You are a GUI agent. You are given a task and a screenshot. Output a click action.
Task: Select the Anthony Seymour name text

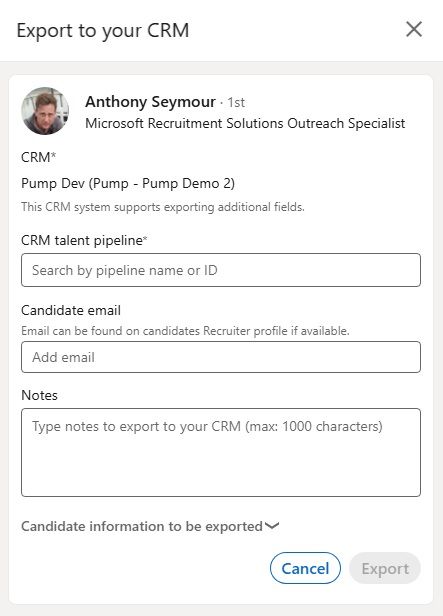click(150, 102)
